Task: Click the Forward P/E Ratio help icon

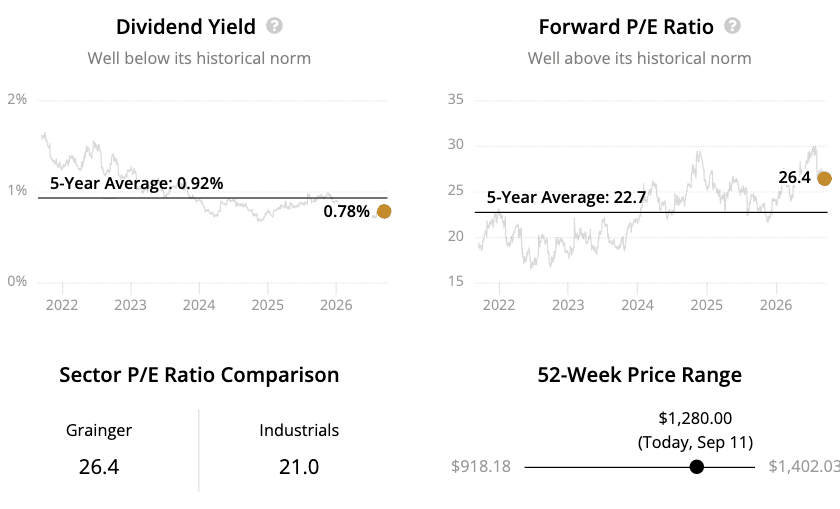Action: pos(732,26)
